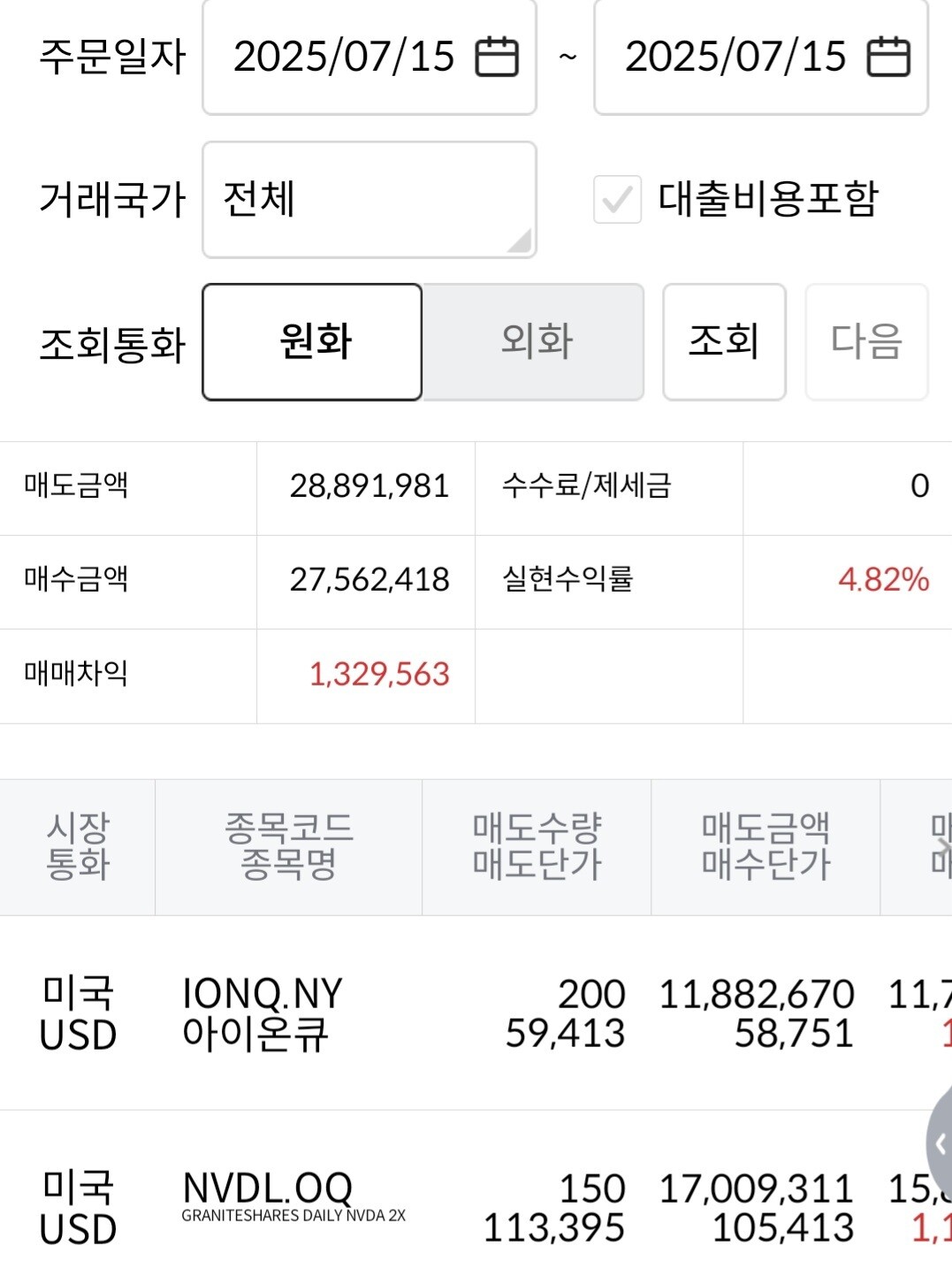
Task: Click the start date field 2025/07/15
Action: (345, 57)
